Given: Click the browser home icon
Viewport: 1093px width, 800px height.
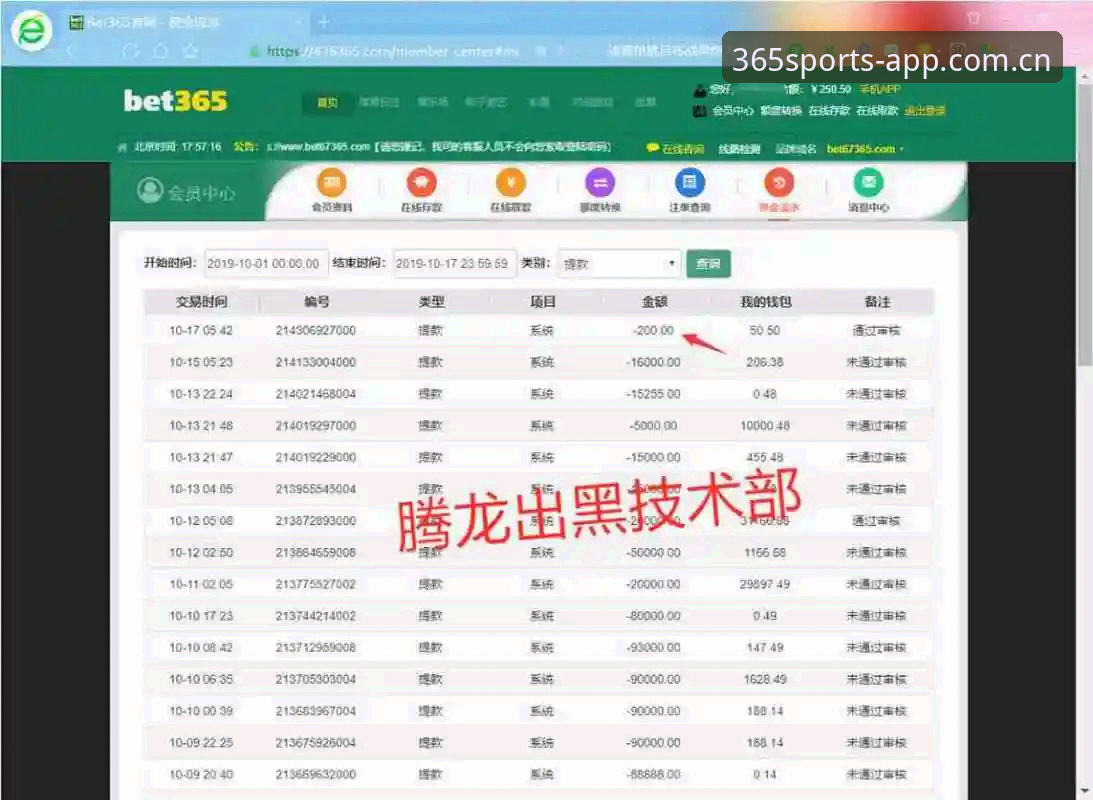Looking at the screenshot, I should tap(160, 51).
